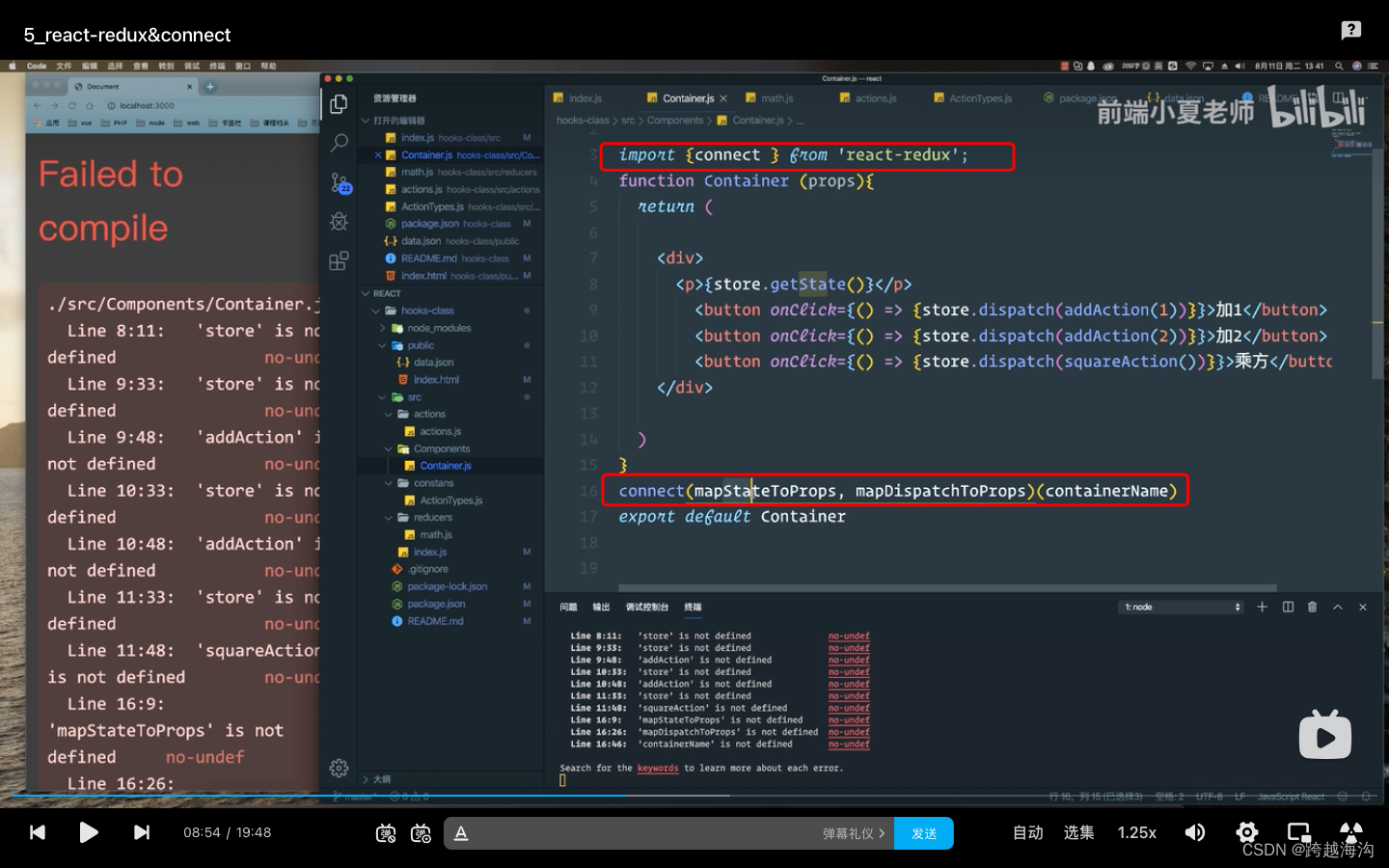Kill terminal with trash icon
Screen dimensions: 1389x868
click(1312, 607)
